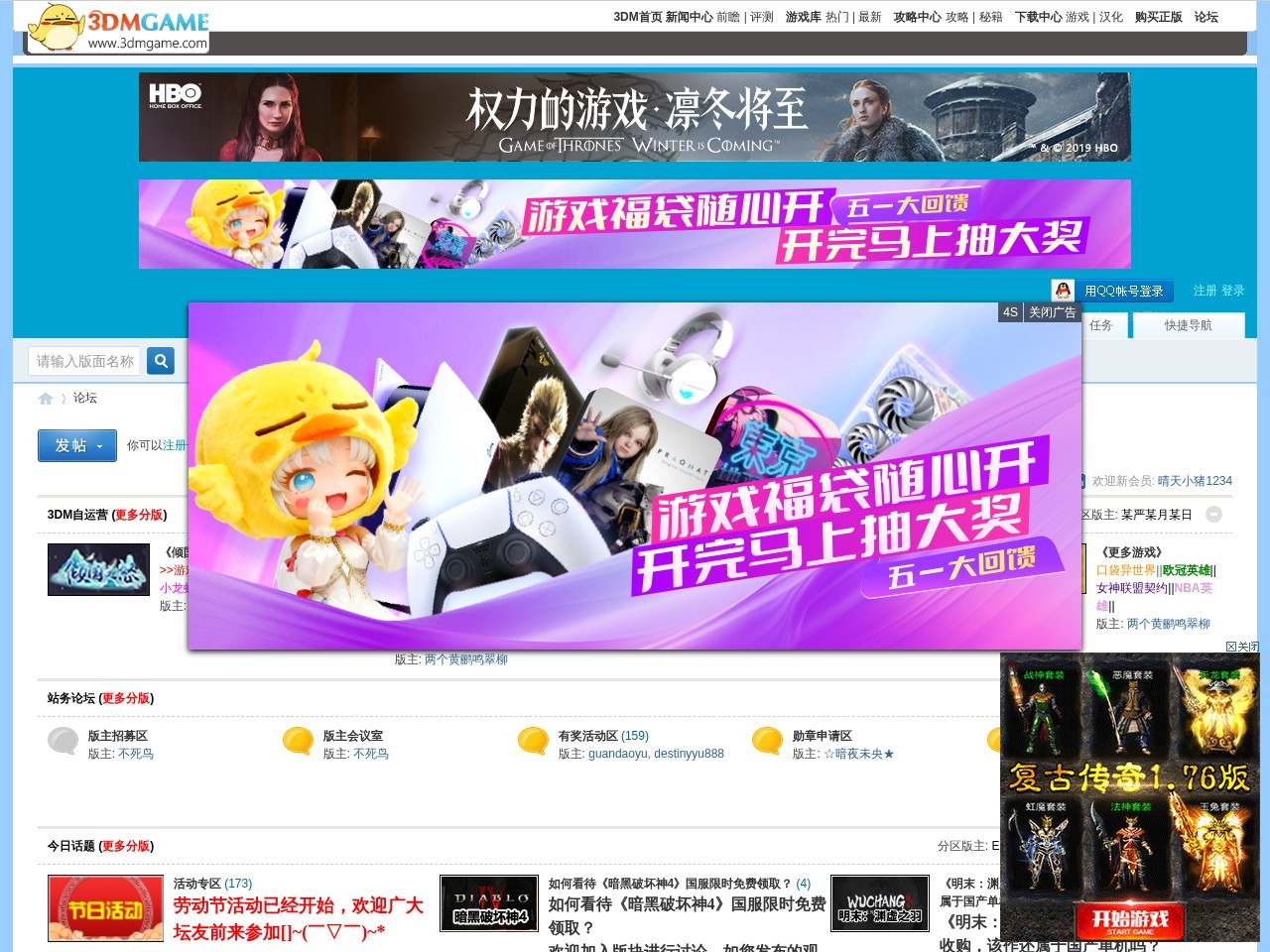Image resolution: width=1270 pixels, height=952 pixels.
Task: Open 如何看待暗黑破坏神4国服限时免费领取 thread
Action: [670, 884]
